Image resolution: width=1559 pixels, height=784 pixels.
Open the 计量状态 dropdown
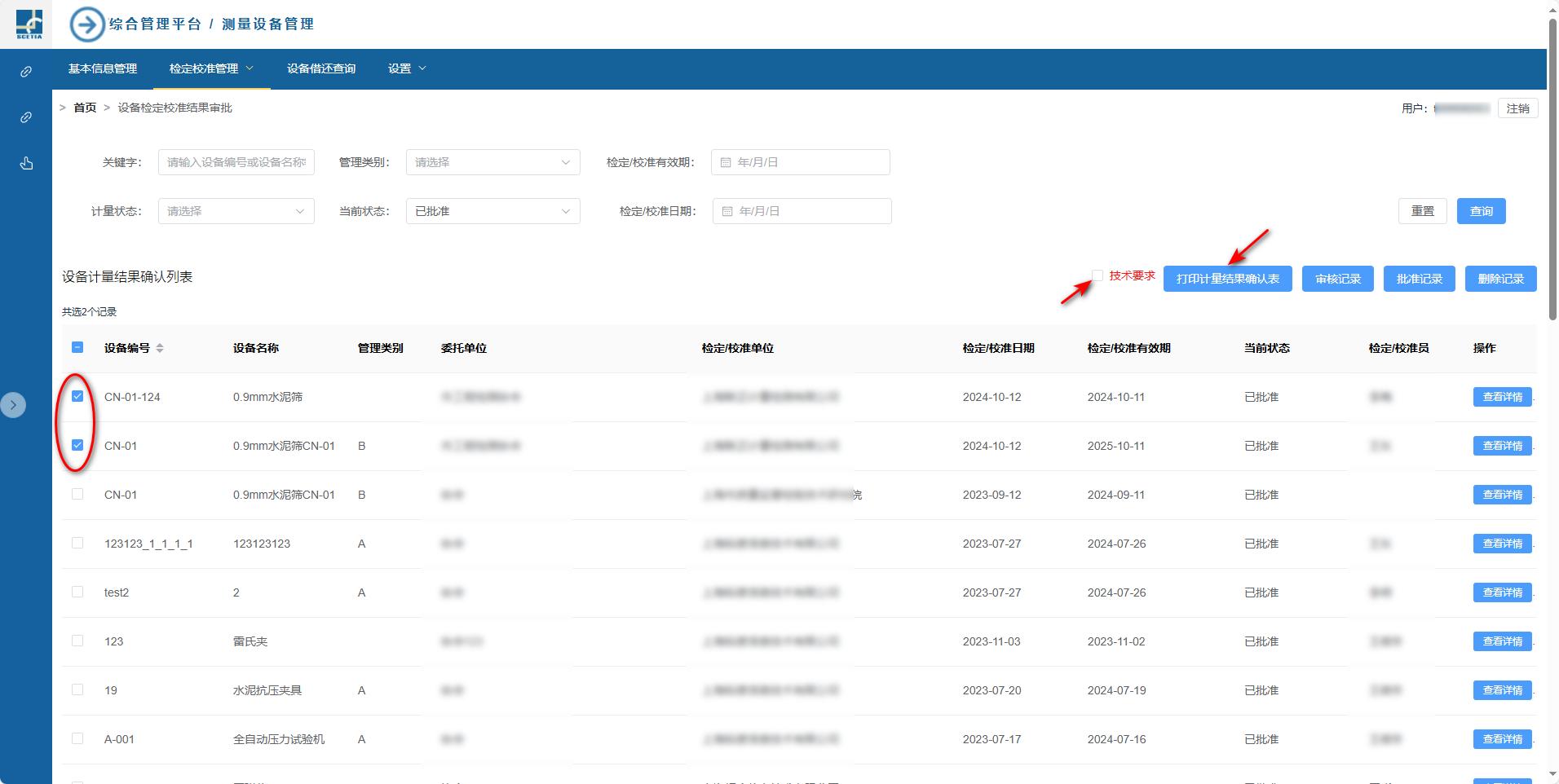click(x=236, y=211)
